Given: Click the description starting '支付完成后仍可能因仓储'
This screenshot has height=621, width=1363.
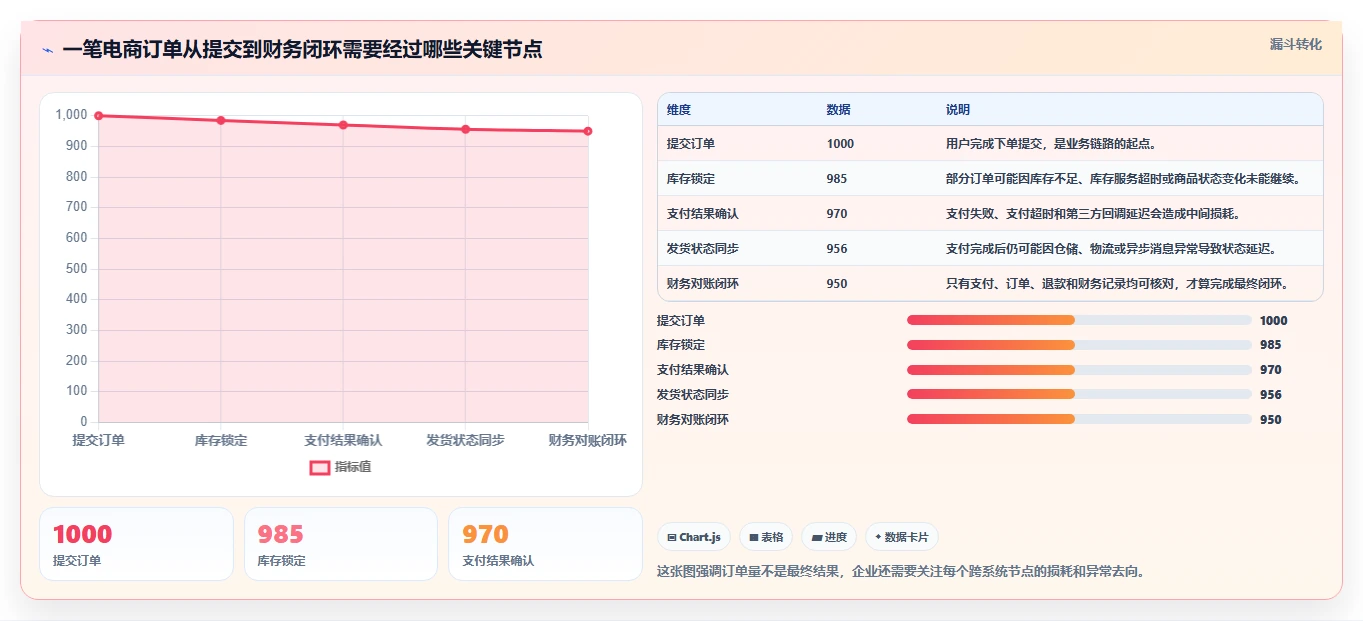Looking at the screenshot, I should (x=1111, y=249).
